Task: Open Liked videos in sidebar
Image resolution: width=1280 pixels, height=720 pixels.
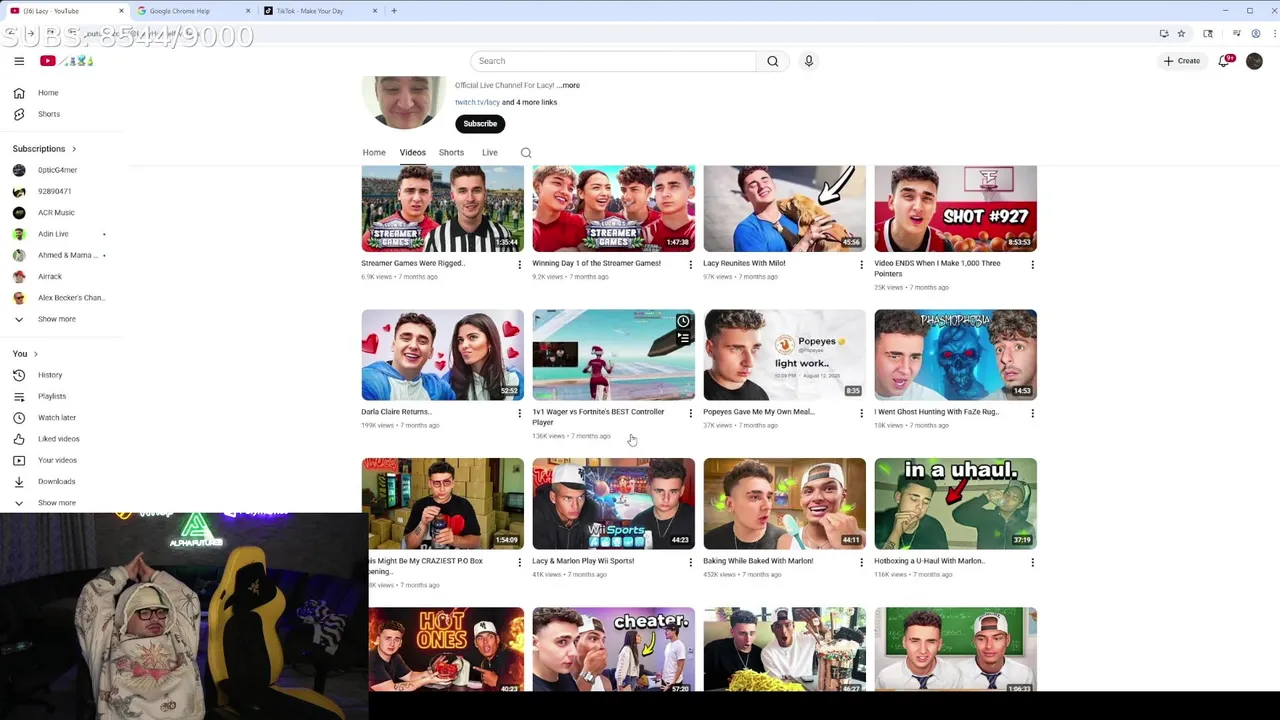Action: point(60,439)
